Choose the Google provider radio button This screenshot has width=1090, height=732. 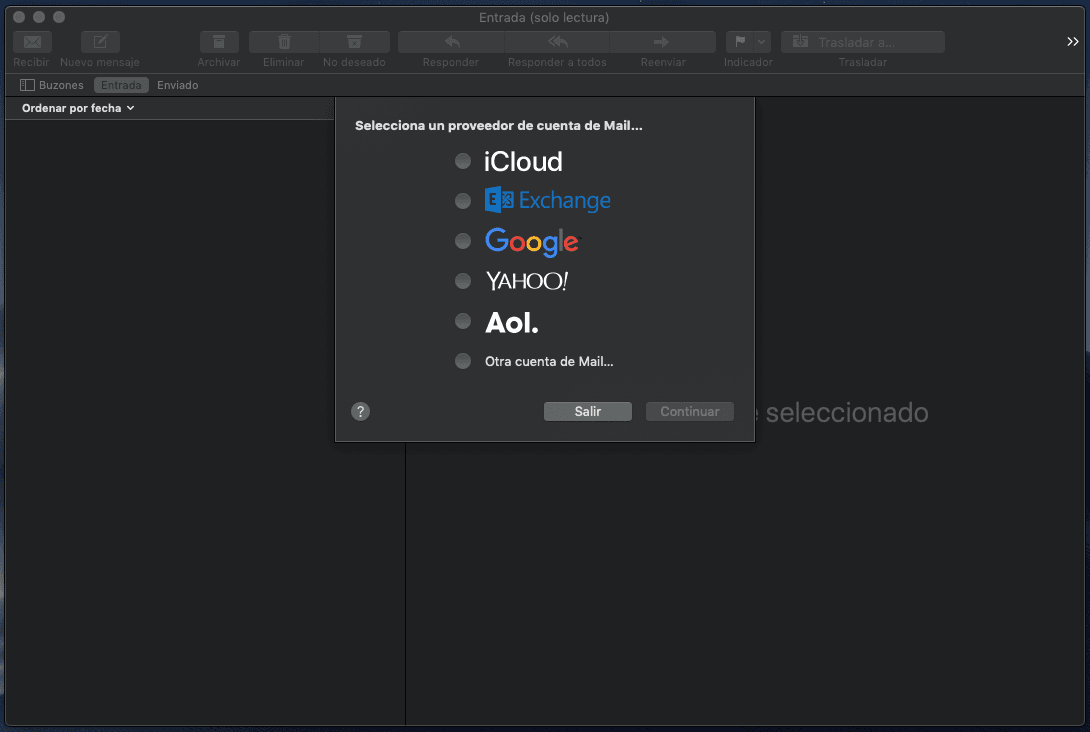[x=462, y=241]
